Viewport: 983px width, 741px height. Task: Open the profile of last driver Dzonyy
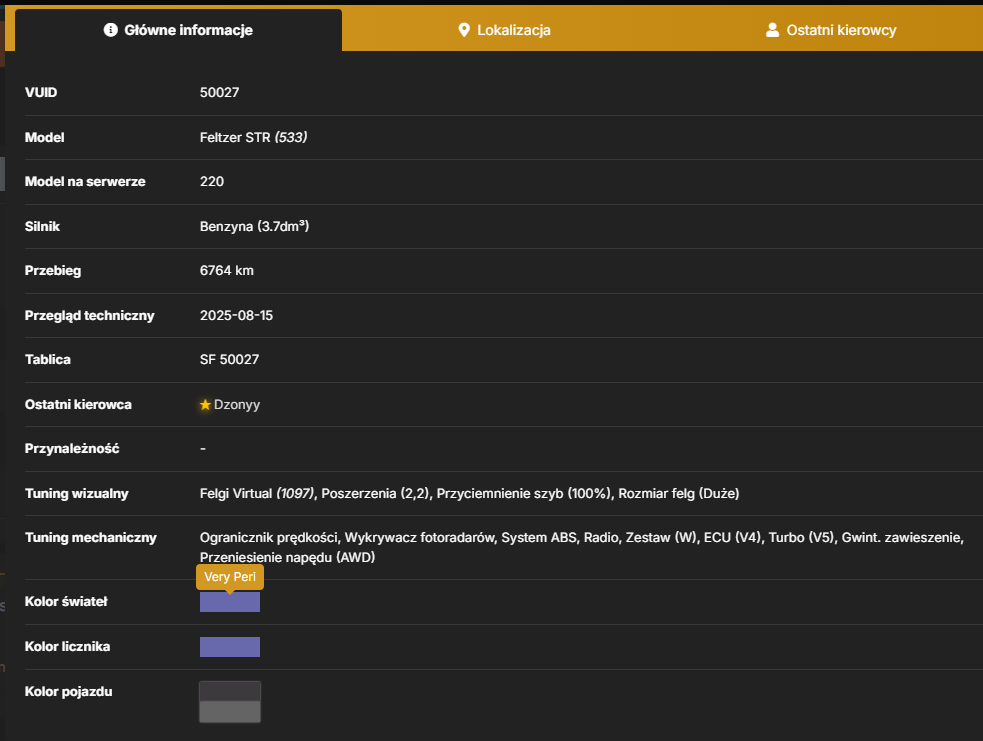coord(237,404)
